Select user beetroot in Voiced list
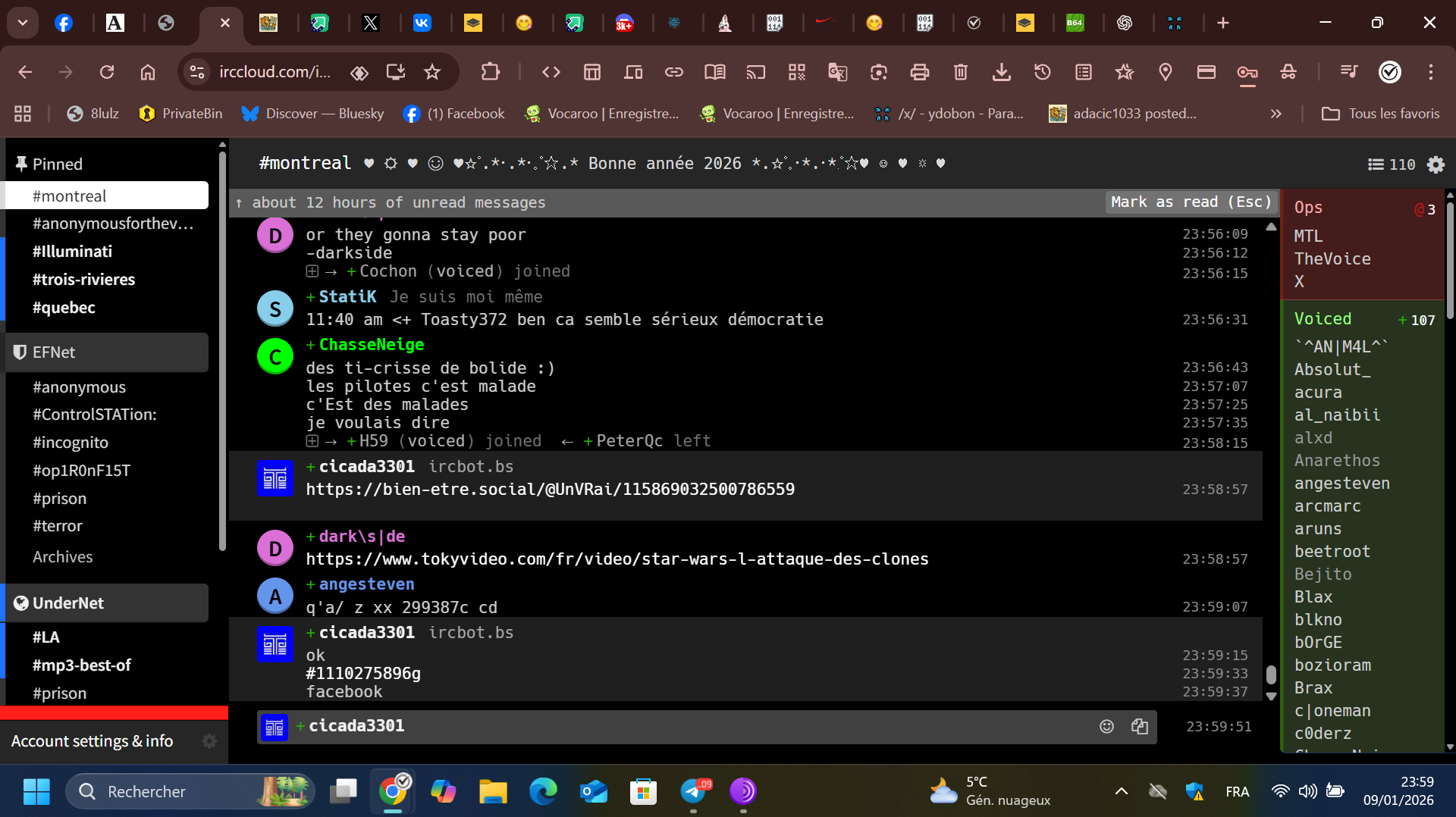Viewport: 1456px width, 817px height. [x=1332, y=552]
